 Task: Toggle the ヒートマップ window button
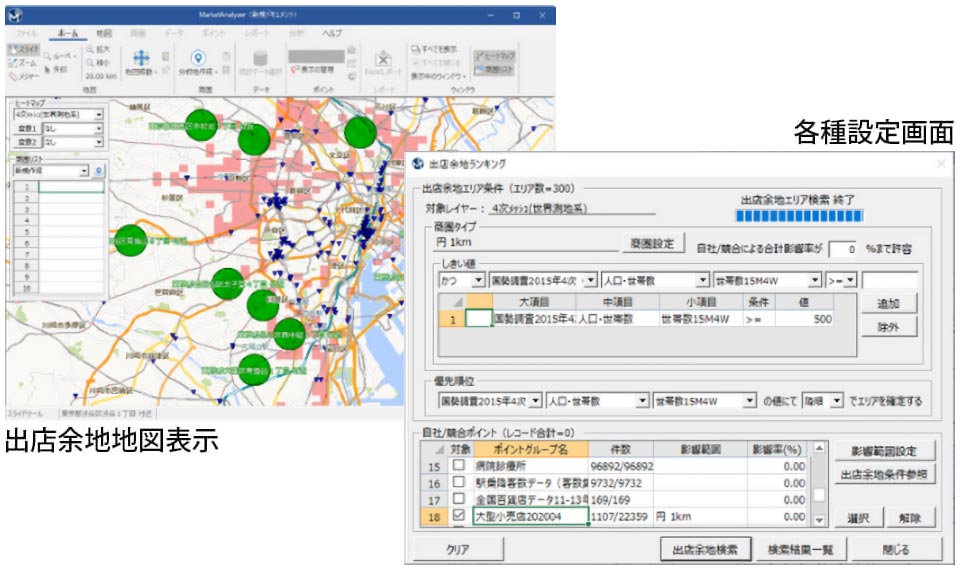coord(495,56)
